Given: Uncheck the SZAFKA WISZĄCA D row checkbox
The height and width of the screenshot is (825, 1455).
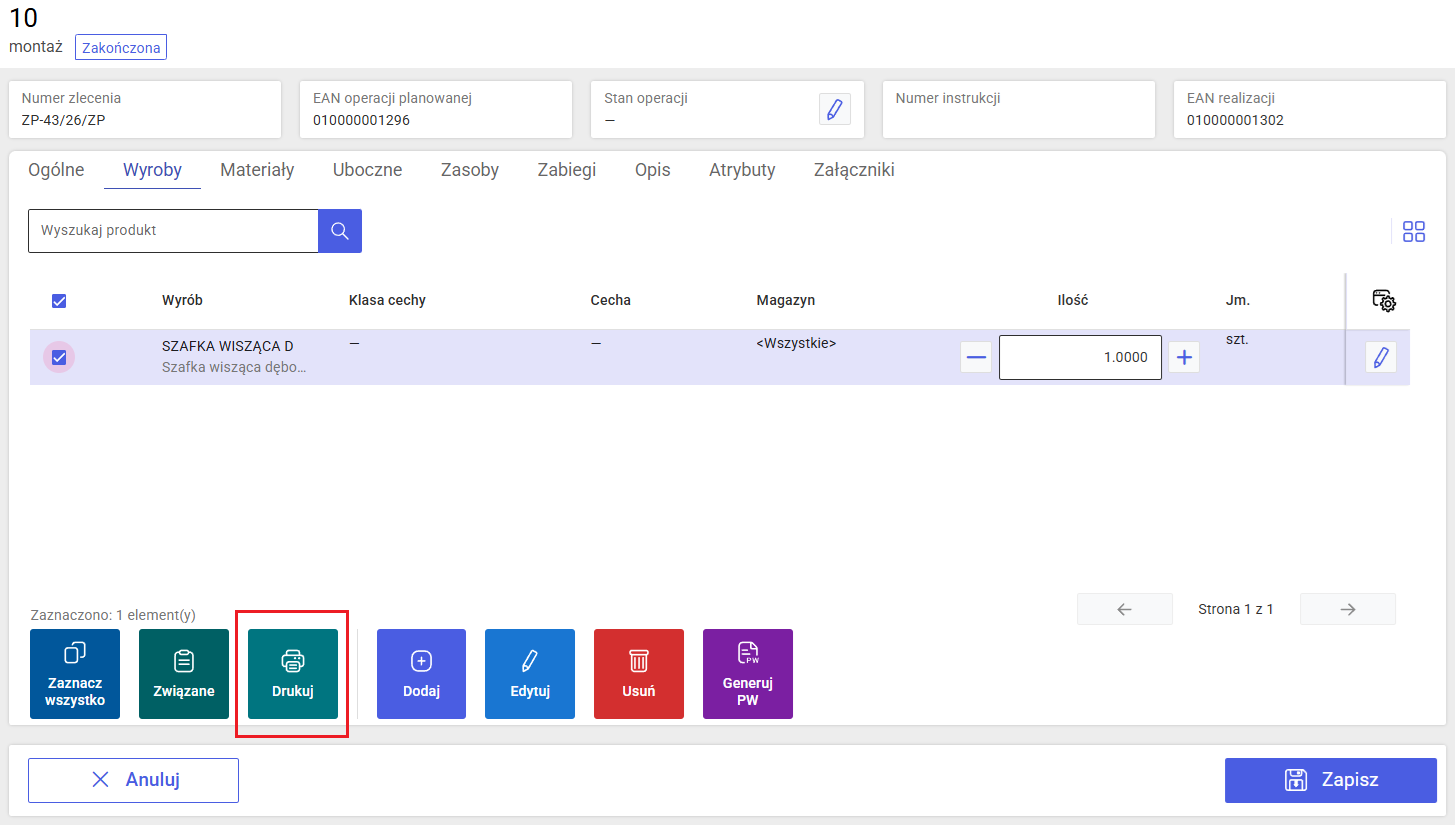Looking at the screenshot, I should [x=59, y=357].
